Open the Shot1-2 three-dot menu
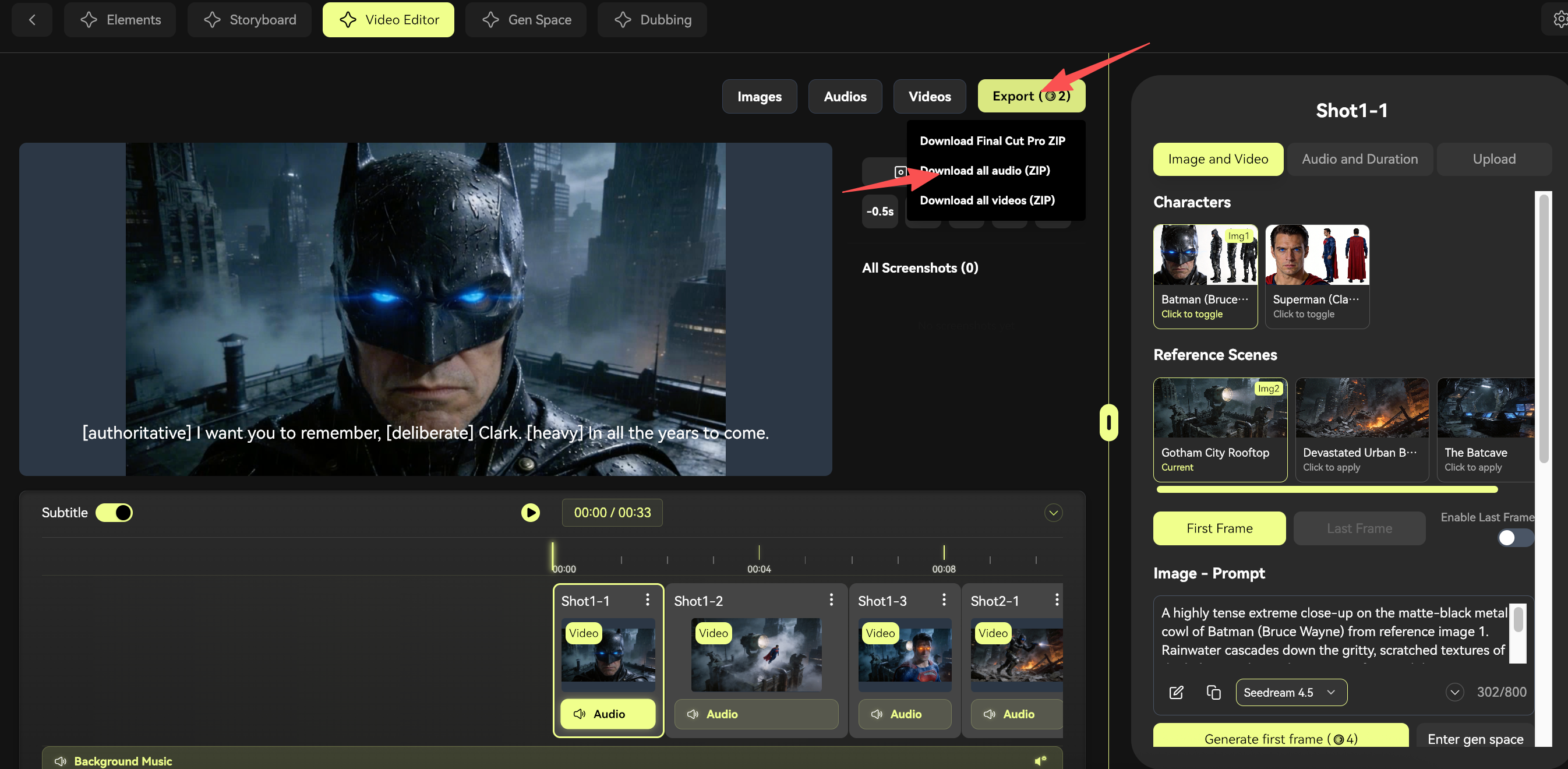The height and width of the screenshot is (769, 1568). point(831,600)
